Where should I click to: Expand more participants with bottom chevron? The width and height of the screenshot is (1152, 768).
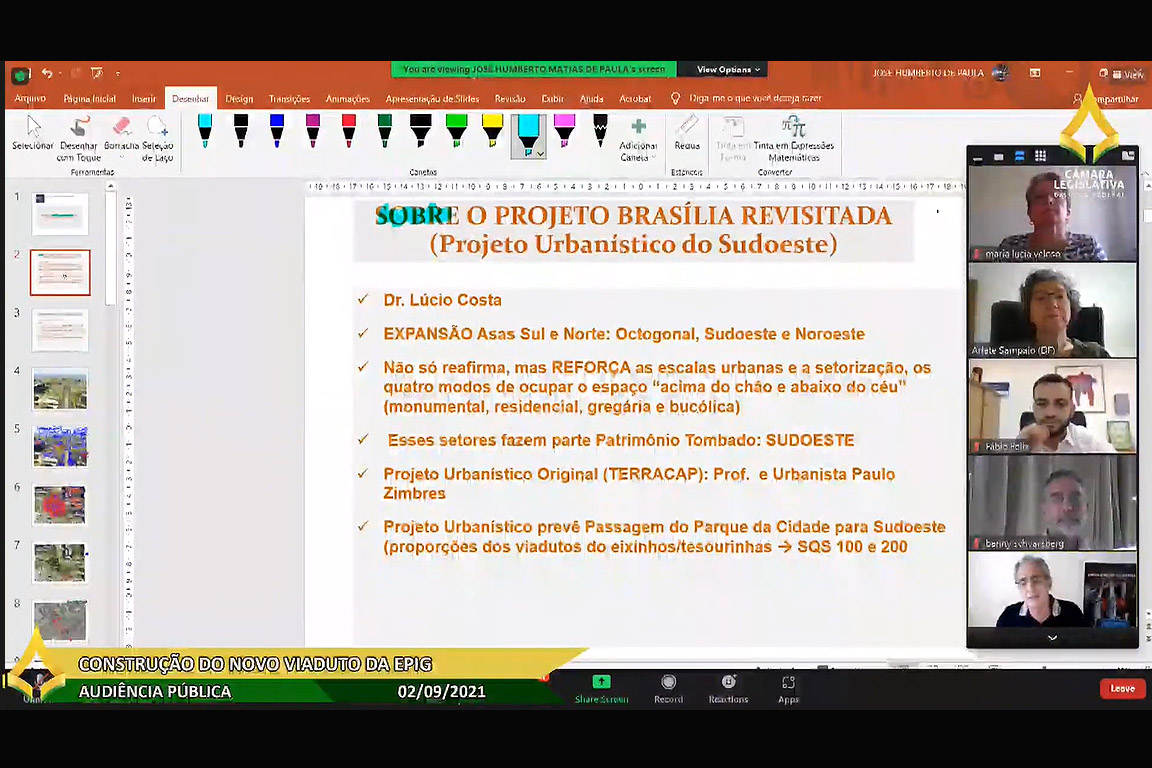click(x=1052, y=638)
